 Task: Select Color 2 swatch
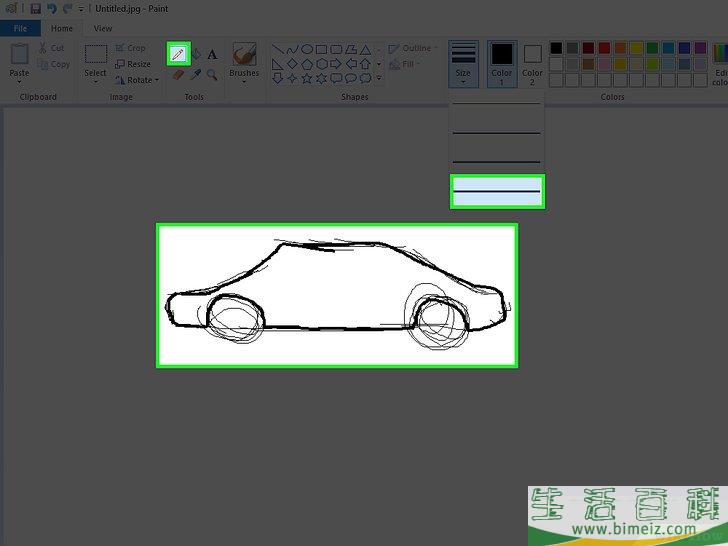pos(532,59)
